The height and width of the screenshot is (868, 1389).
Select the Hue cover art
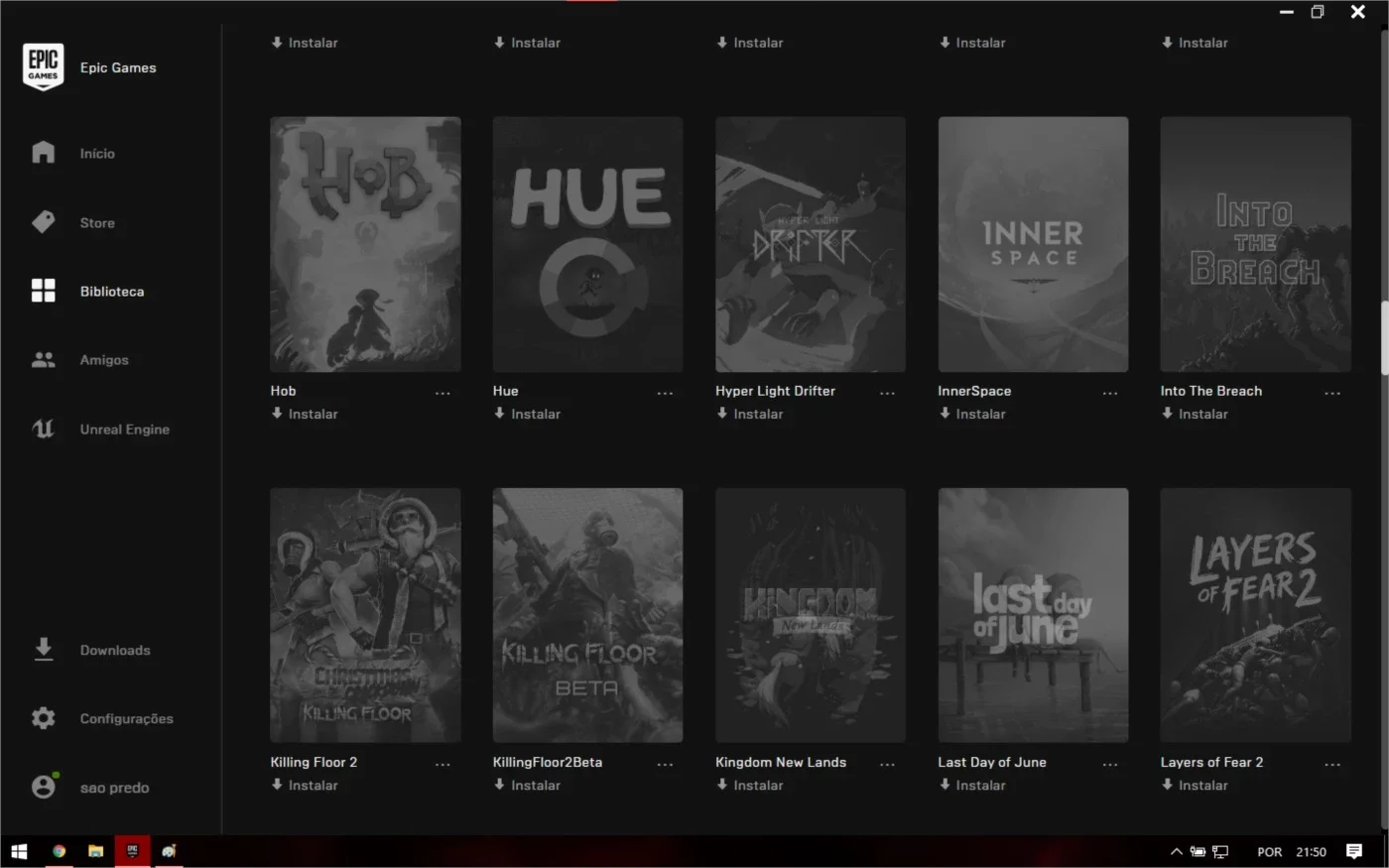click(x=587, y=244)
